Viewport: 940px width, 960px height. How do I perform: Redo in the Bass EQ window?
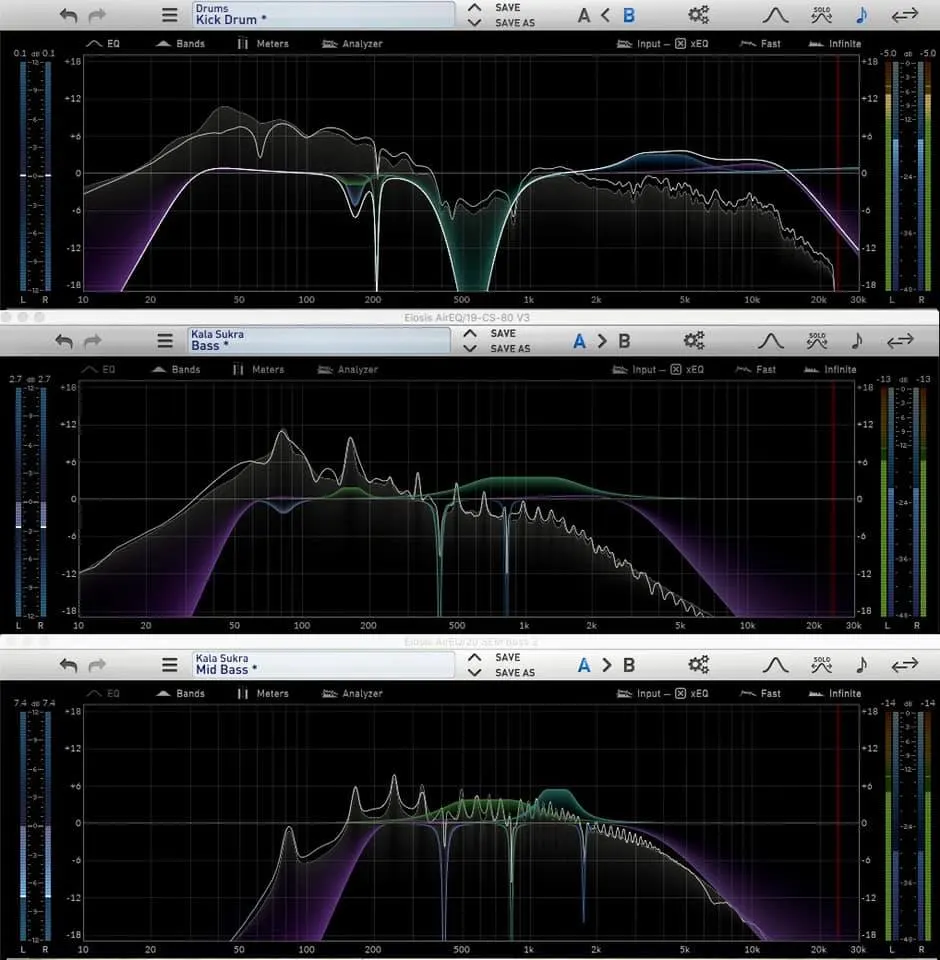[92, 341]
